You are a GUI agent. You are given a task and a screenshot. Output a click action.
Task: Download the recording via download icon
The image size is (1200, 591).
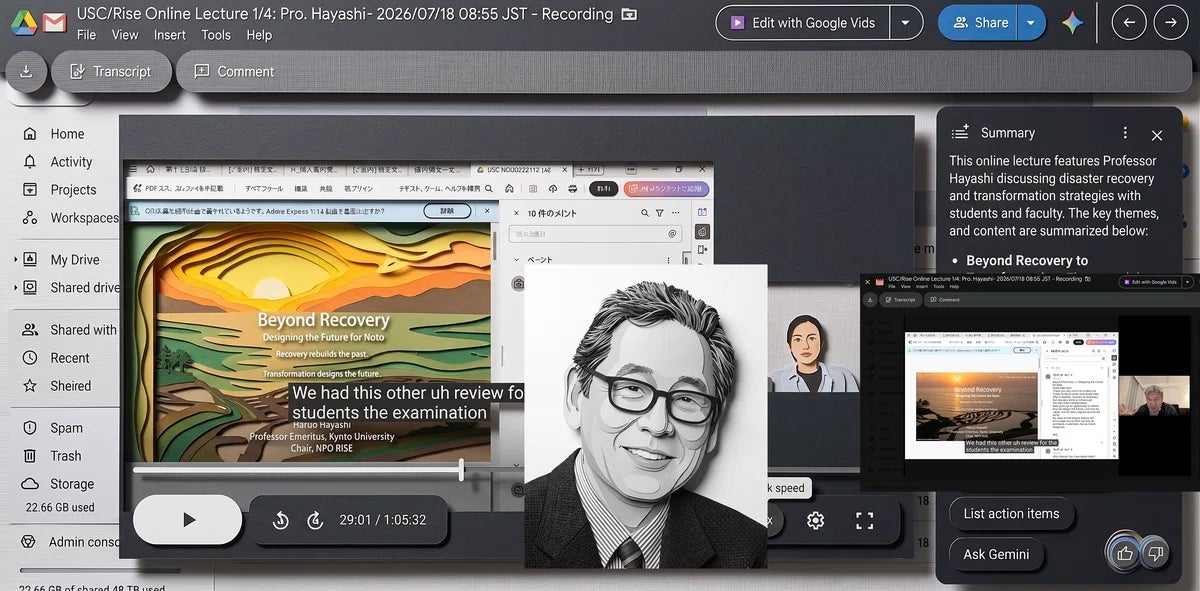[x=26, y=71]
